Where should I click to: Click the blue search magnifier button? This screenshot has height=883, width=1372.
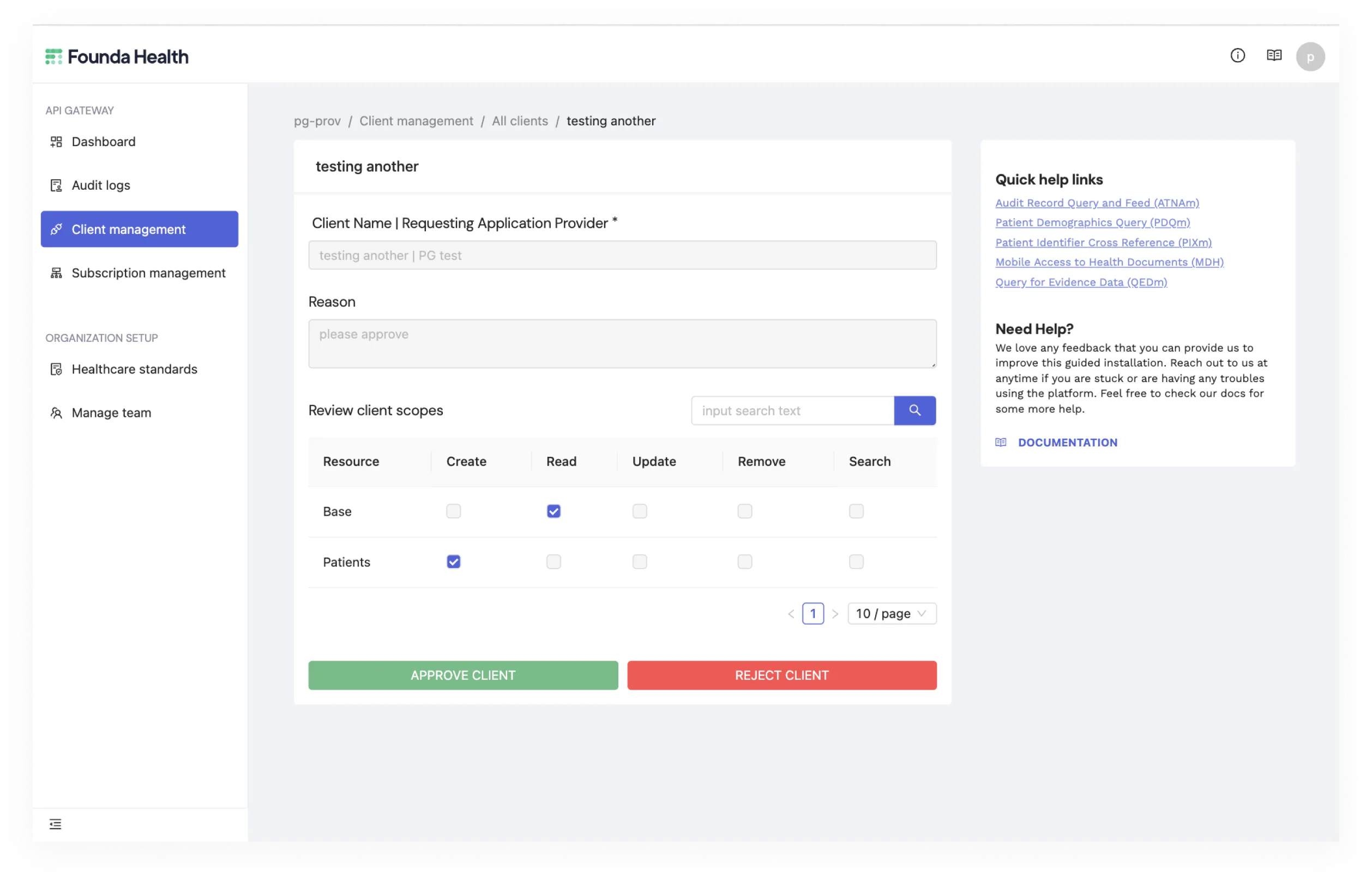pyautogui.click(x=914, y=410)
